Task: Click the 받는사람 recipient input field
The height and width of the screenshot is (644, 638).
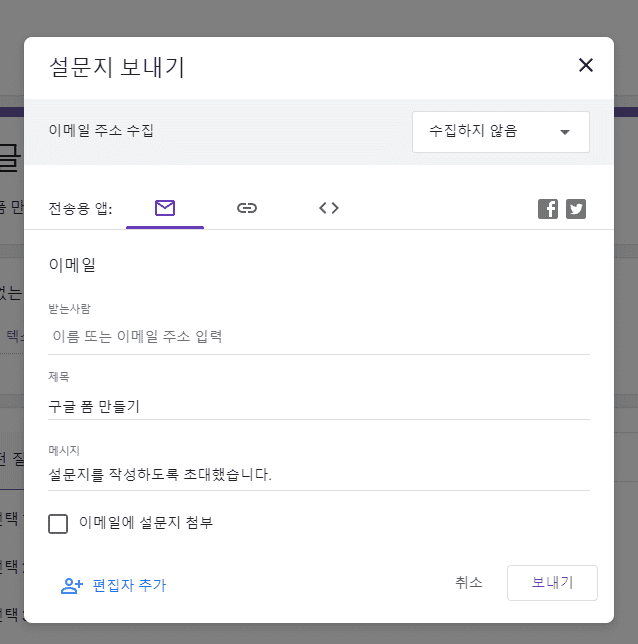Action: click(319, 337)
